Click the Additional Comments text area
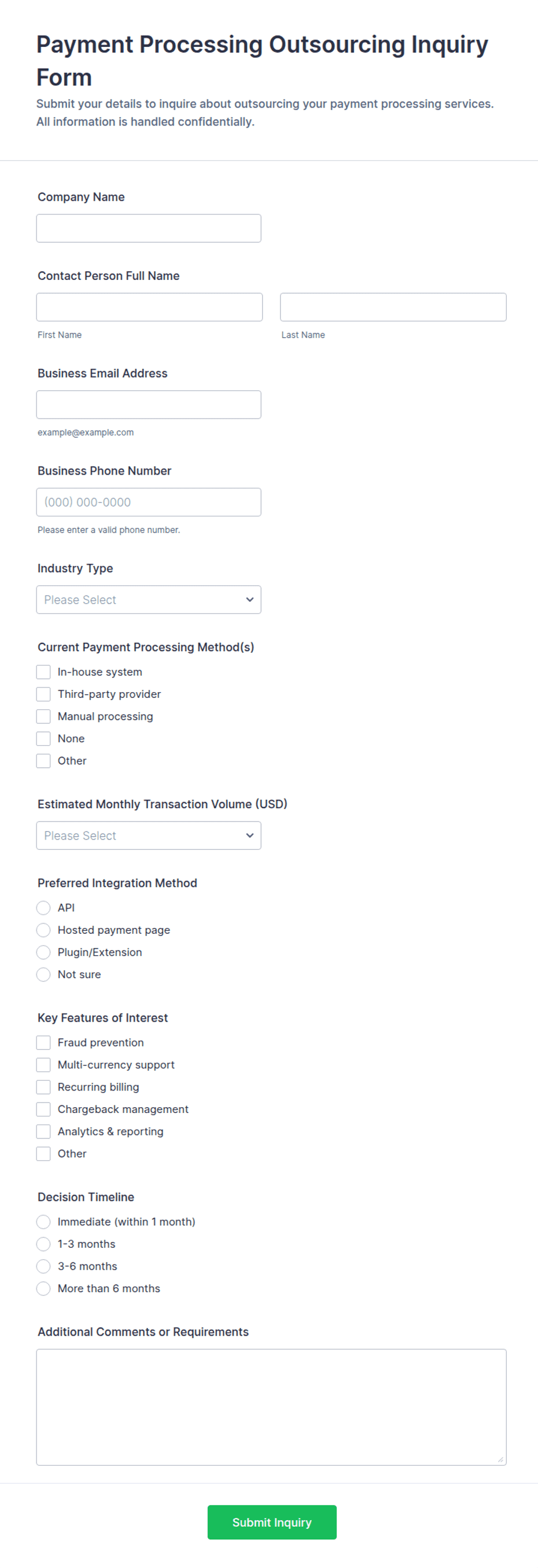 271,1407
